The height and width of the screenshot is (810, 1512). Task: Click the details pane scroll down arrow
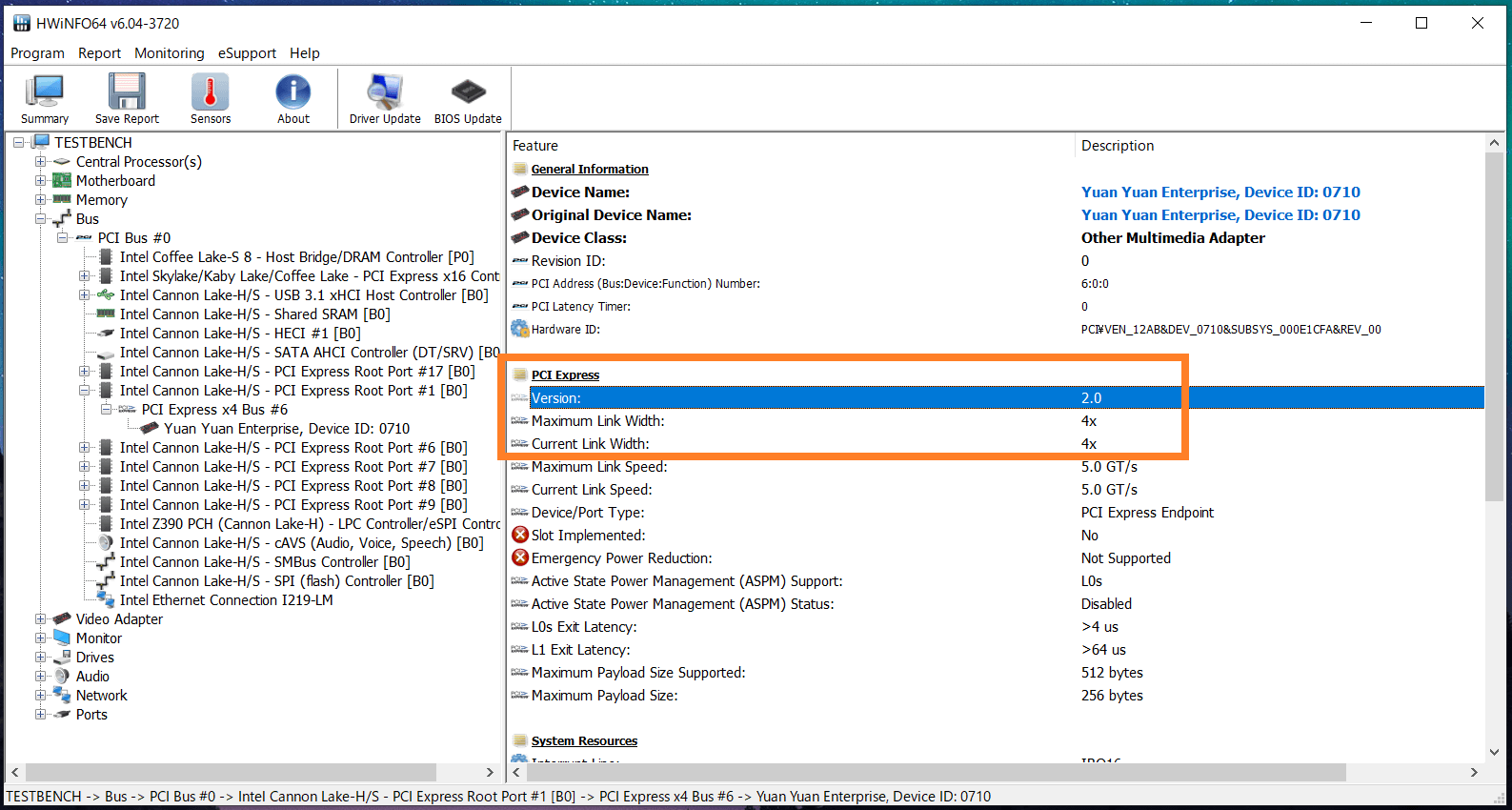coord(1493,752)
